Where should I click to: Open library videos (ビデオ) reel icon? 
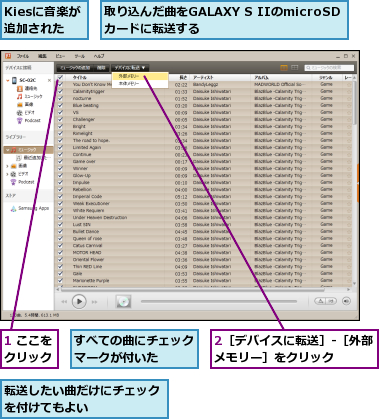tap(14, 174)
